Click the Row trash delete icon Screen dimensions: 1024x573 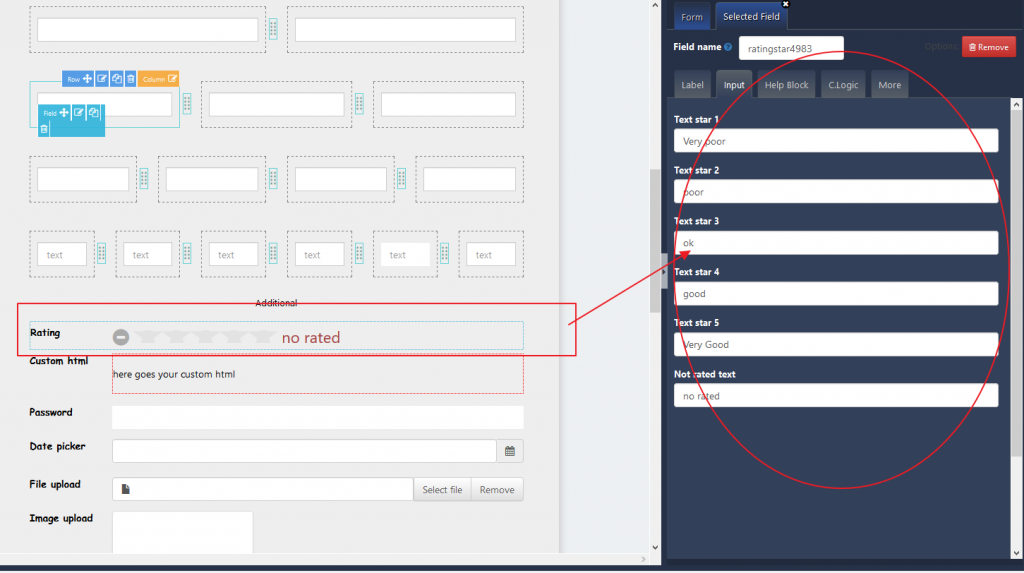(x=130, y=79)
